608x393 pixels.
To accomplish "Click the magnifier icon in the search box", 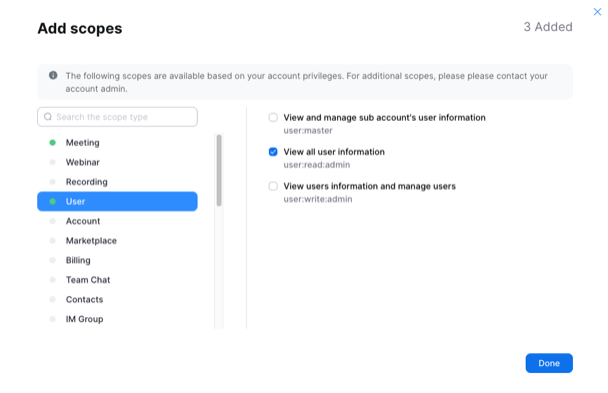I will (x=48, y=117).
